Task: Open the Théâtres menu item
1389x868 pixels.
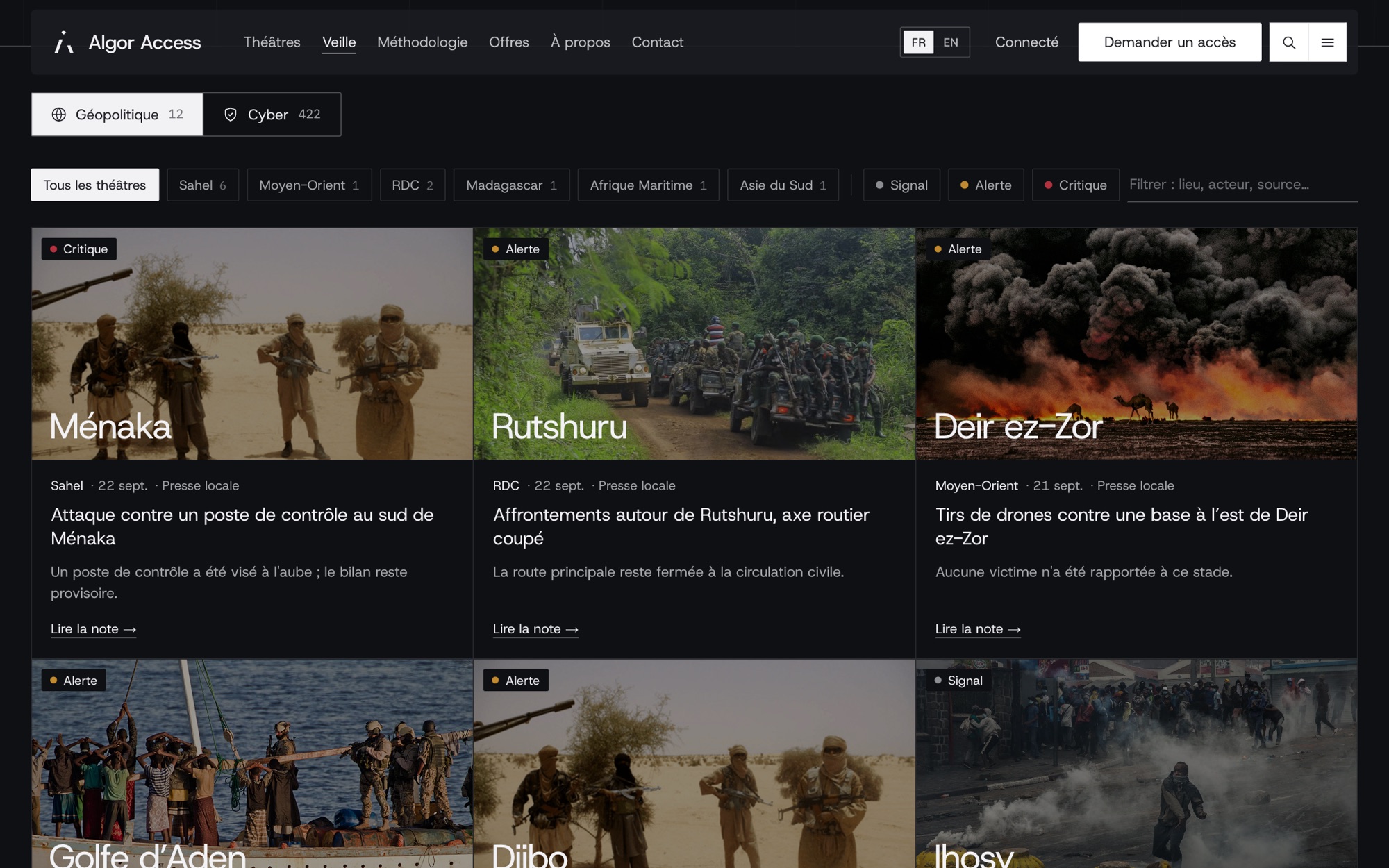Action: point(272,42)
